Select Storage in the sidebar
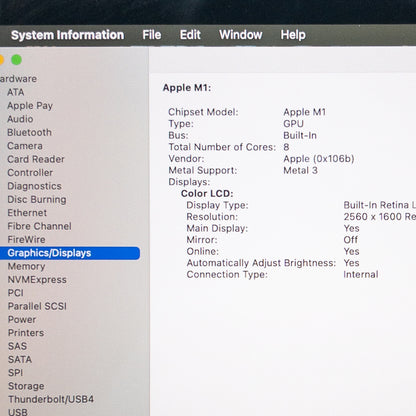416x416 pixels. (26, 386)
